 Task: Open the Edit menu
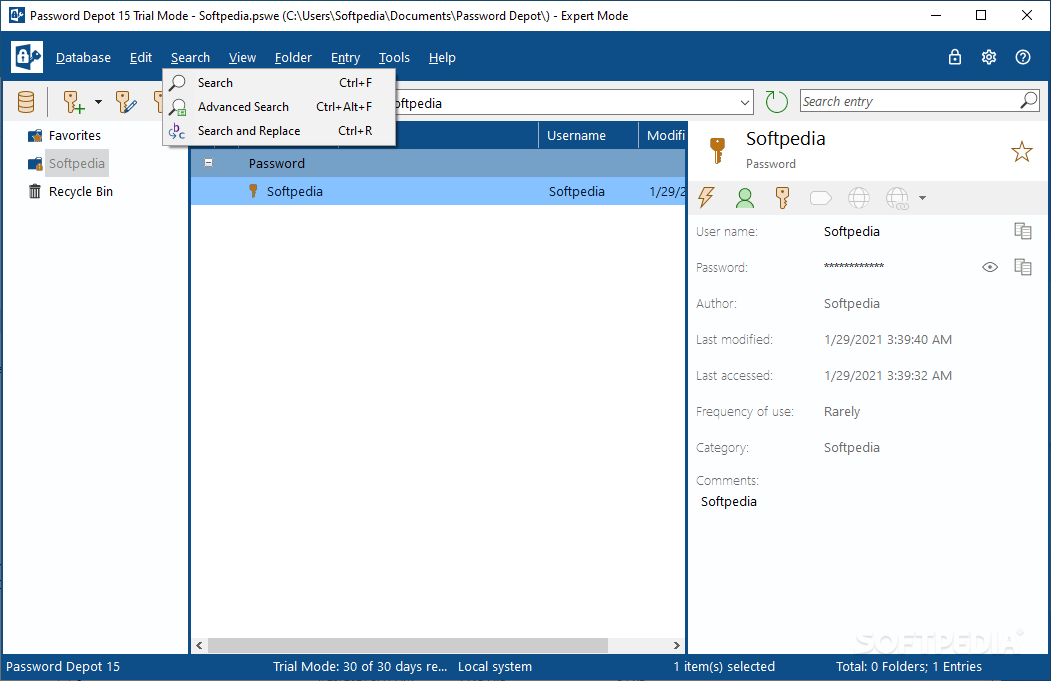pos(141,58)
